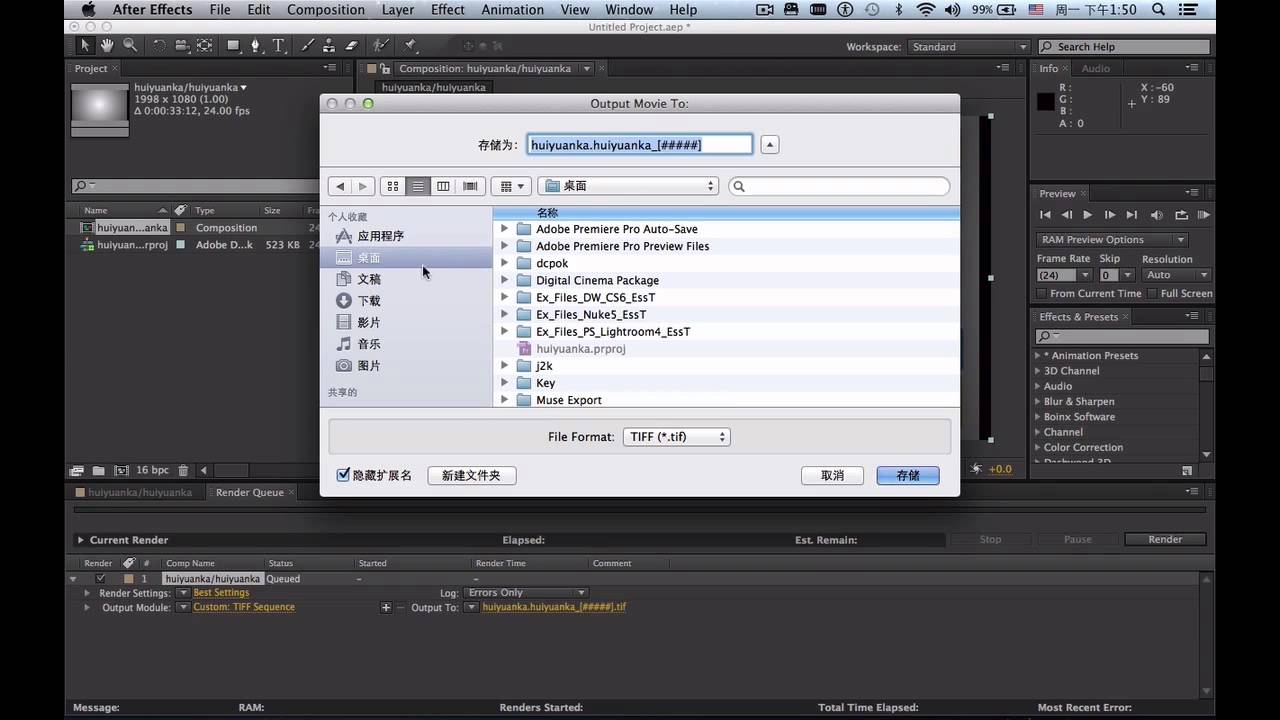The height and width of the screenshot is (720, 1280).
Task: Select the Eraser tool
Action: click(351, 46)
